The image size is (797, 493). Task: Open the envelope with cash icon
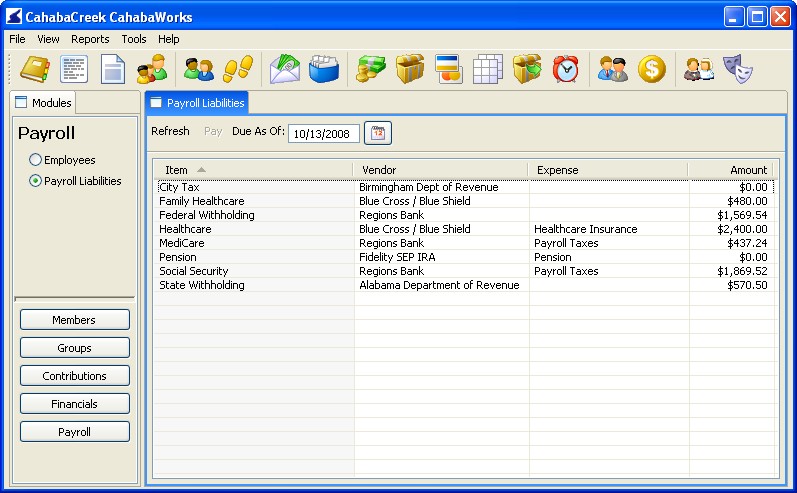pyautogui.click(x=285, y=69)
